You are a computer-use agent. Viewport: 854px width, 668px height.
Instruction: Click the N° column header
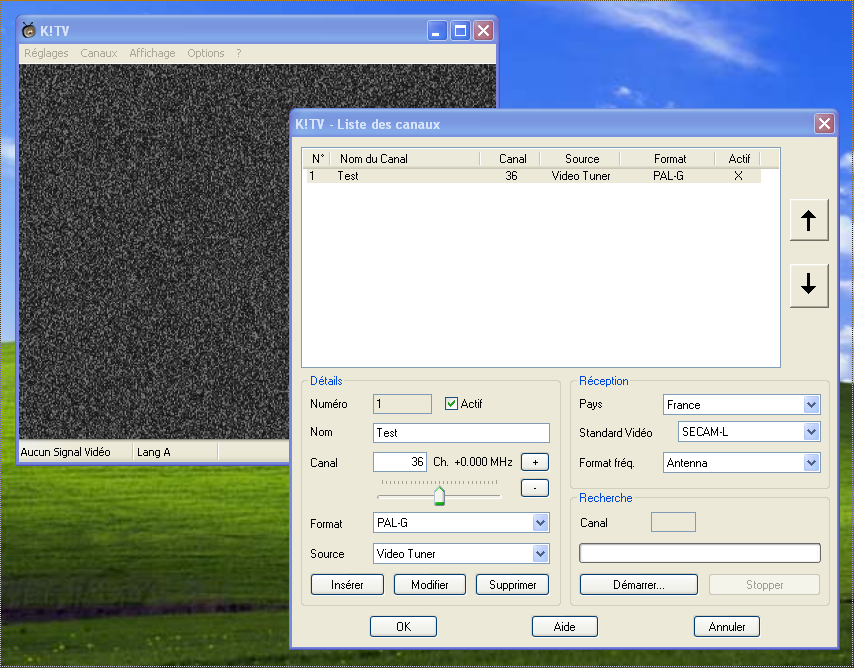[318, 159]
